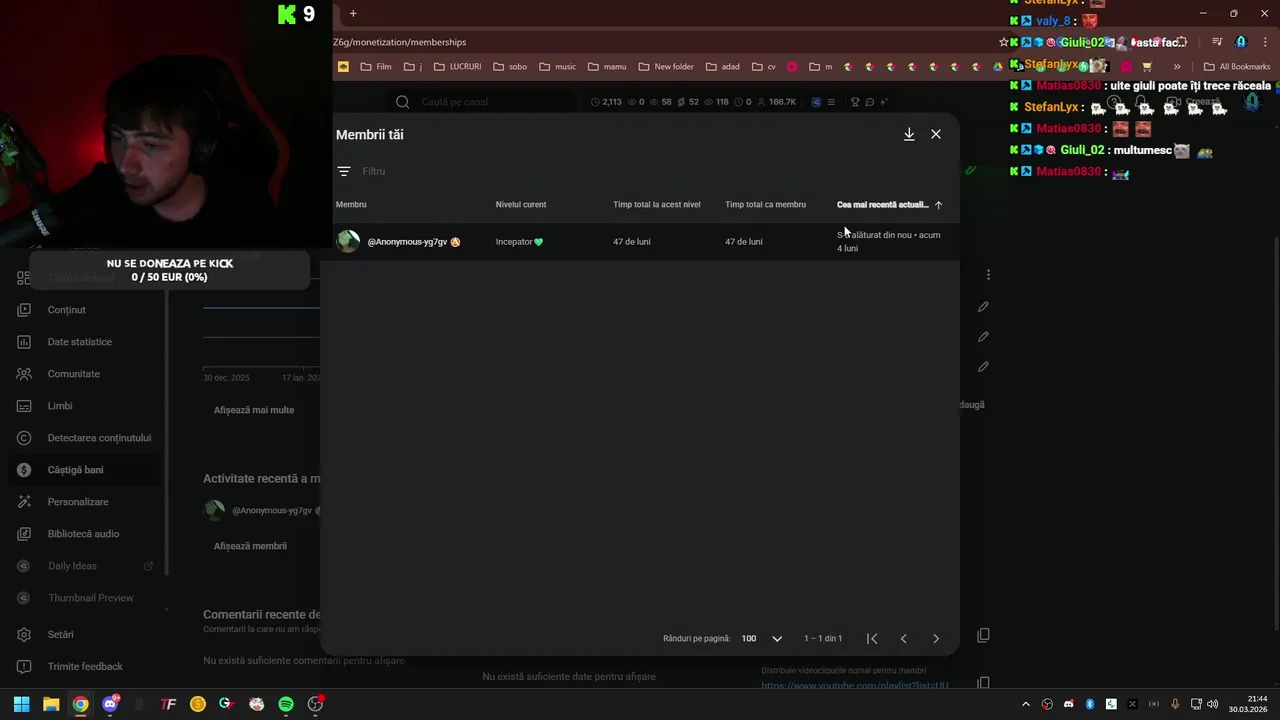This screenshot has height=720, width=1280.
Task: Click Afișează membrii button
Action: 250,546
